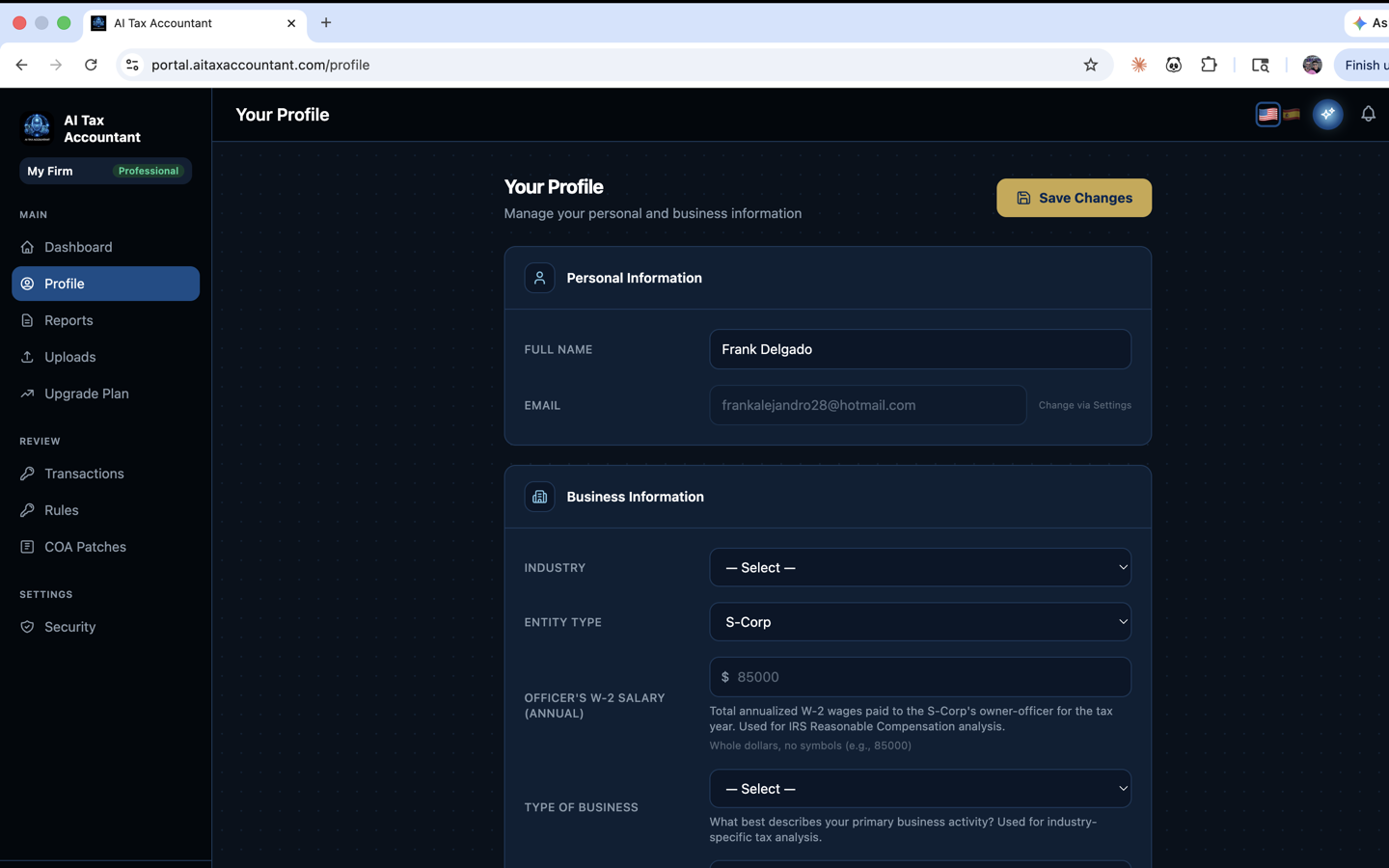
Task: Click the Officer's W-2 Salary input
Action: coord(920,677)
